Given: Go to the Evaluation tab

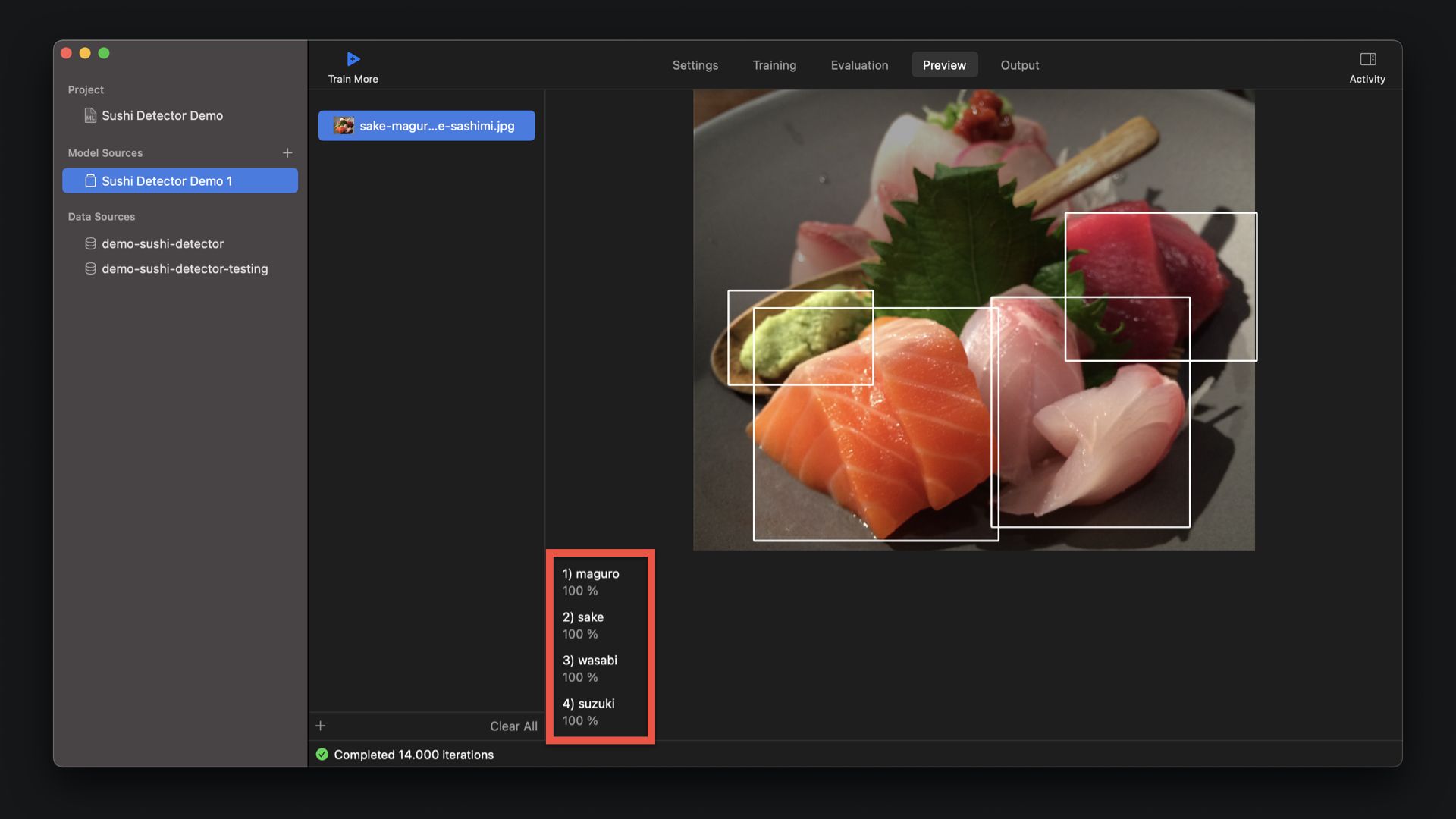Looking at the screenshot, I should pos(859,65).
